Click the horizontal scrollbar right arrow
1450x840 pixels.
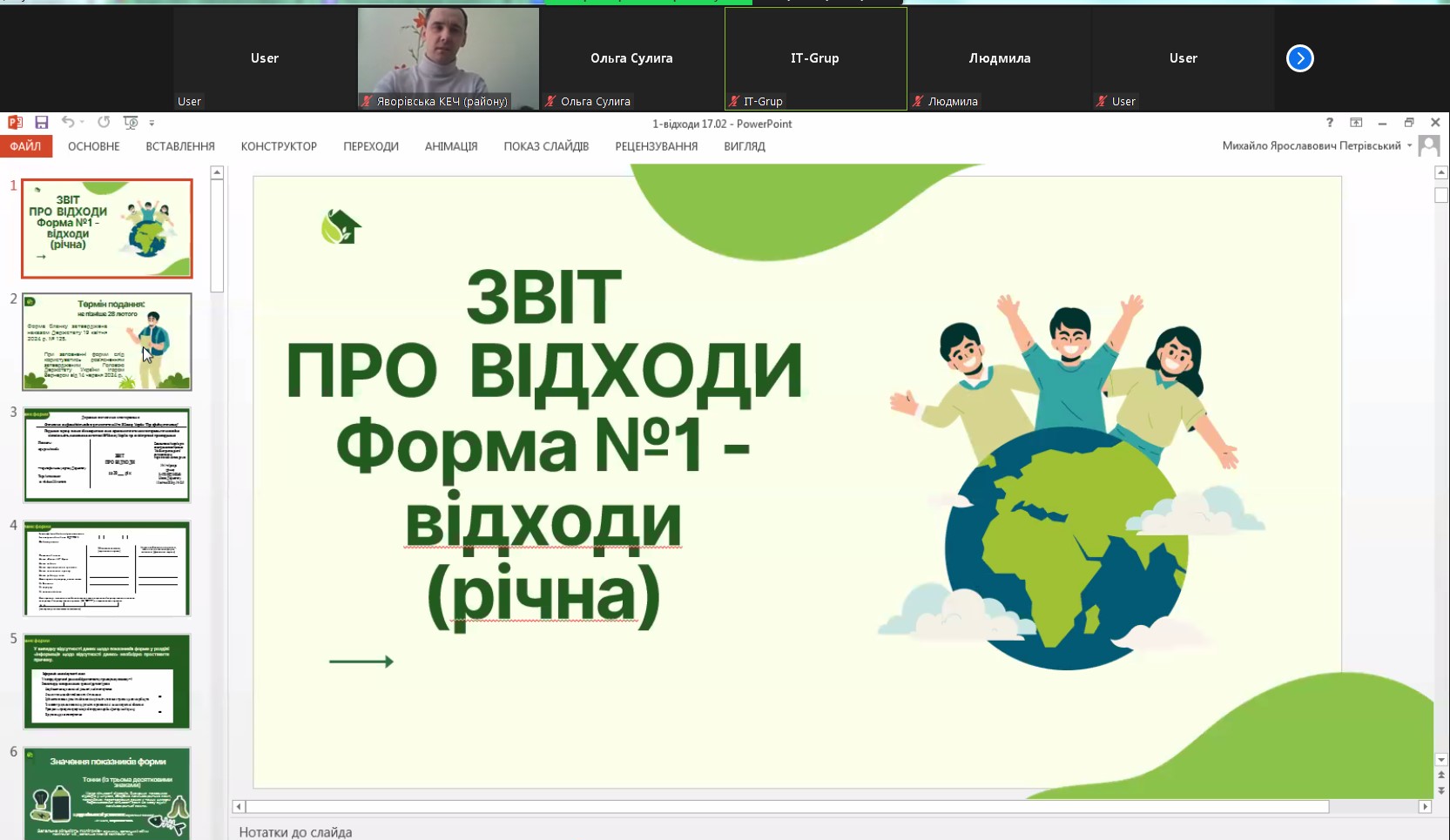click(1426, 807)
